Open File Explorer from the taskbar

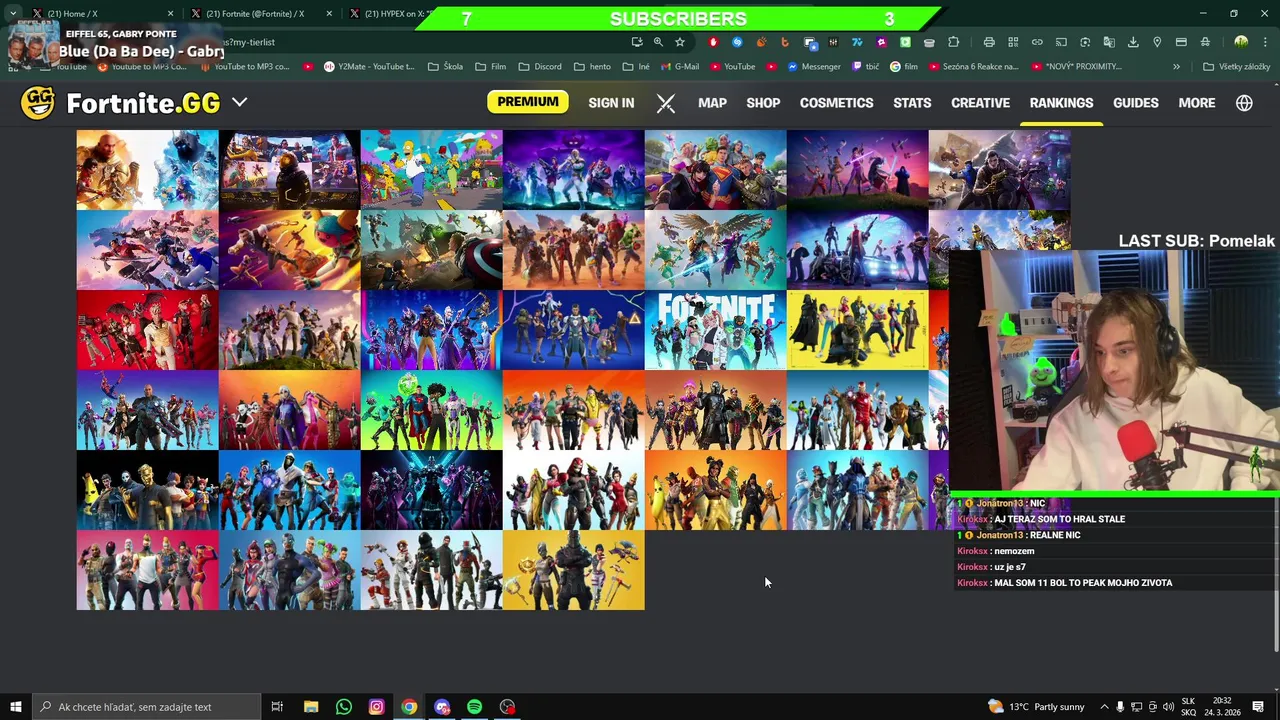[311, 707]
